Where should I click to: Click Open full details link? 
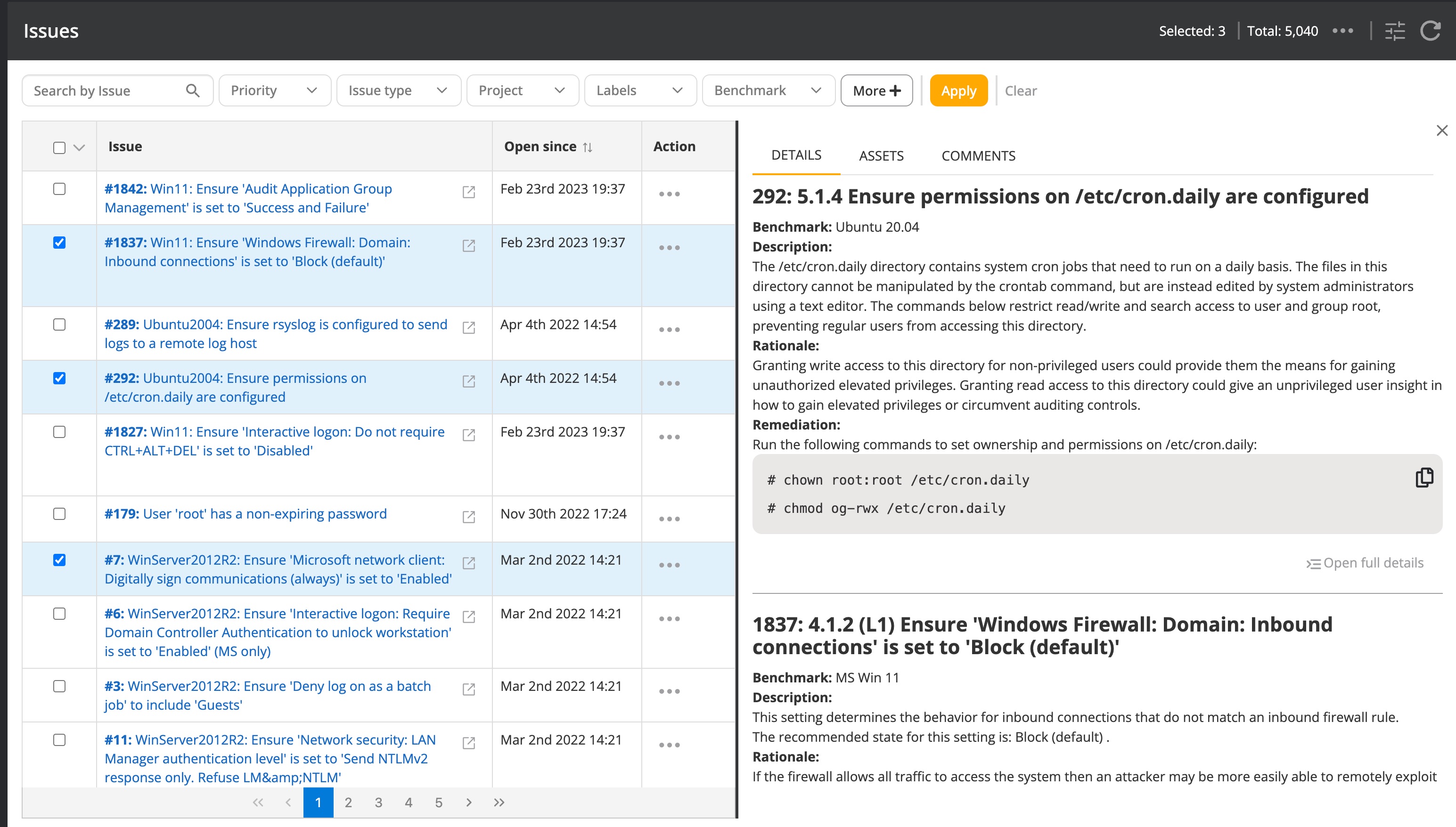1365,563
